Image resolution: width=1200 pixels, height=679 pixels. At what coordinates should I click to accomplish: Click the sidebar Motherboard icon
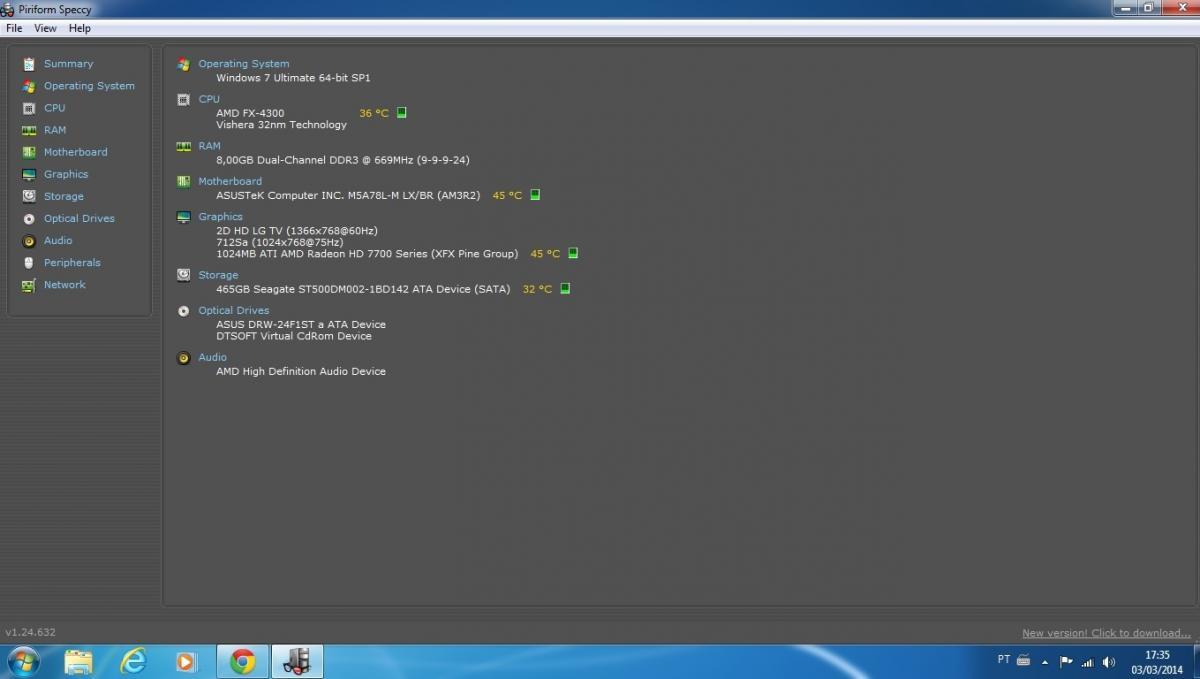(x=29, y=152)
